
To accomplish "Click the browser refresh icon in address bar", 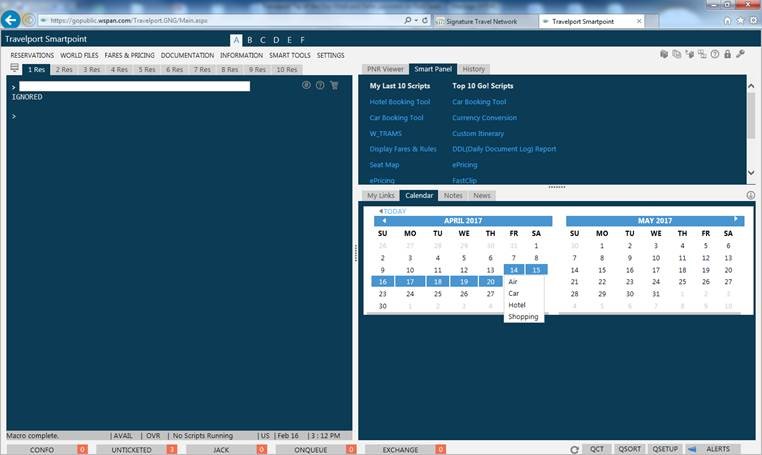I will pos(425,20).
